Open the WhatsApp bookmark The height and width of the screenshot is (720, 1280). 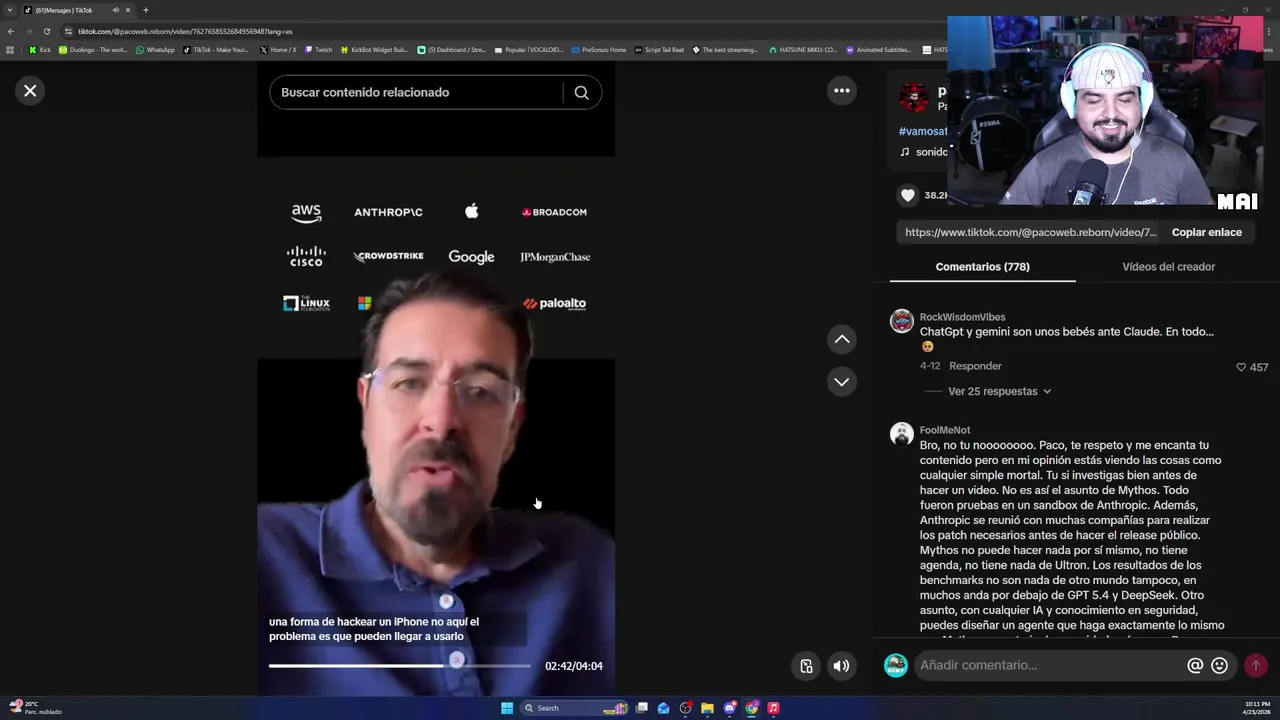pos(154,49)
